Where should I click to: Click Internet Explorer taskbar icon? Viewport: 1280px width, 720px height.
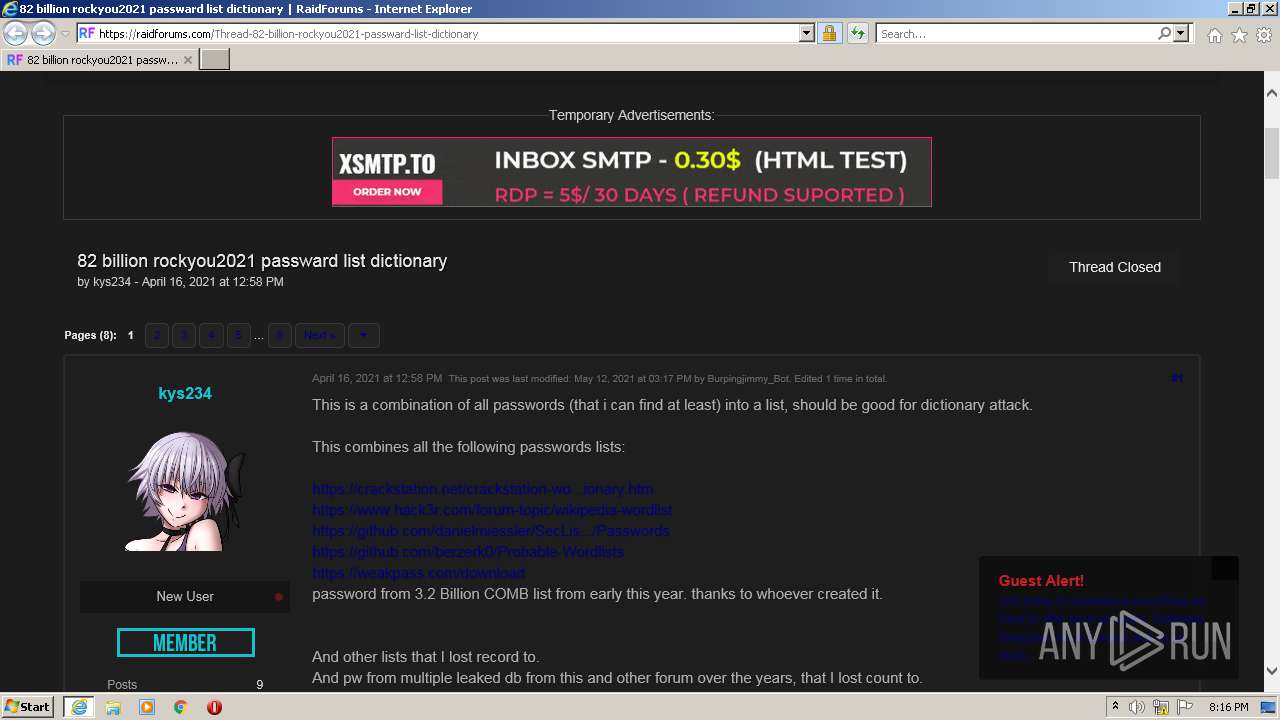tap(78, 707)
